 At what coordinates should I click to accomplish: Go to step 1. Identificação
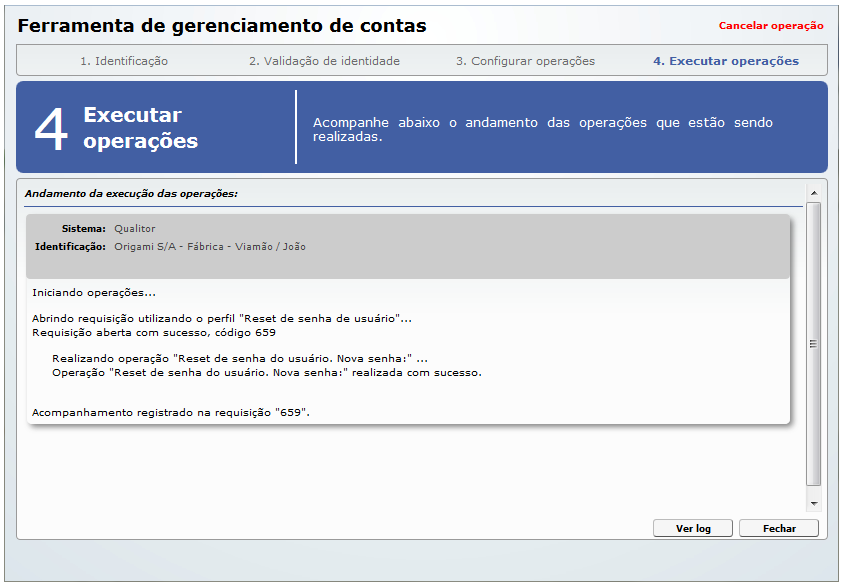[x=124, y=61]
